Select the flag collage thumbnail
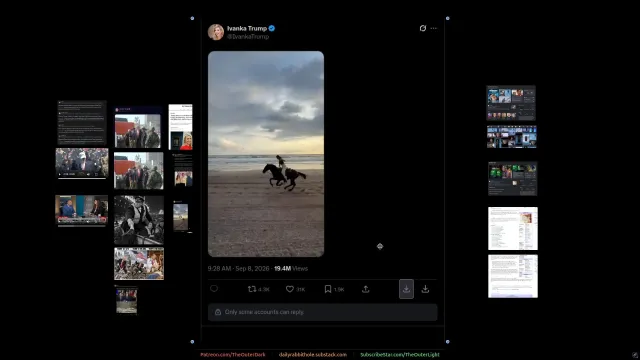Image resolution: width=640 pixels, height=360 pixels. point(139,264)
